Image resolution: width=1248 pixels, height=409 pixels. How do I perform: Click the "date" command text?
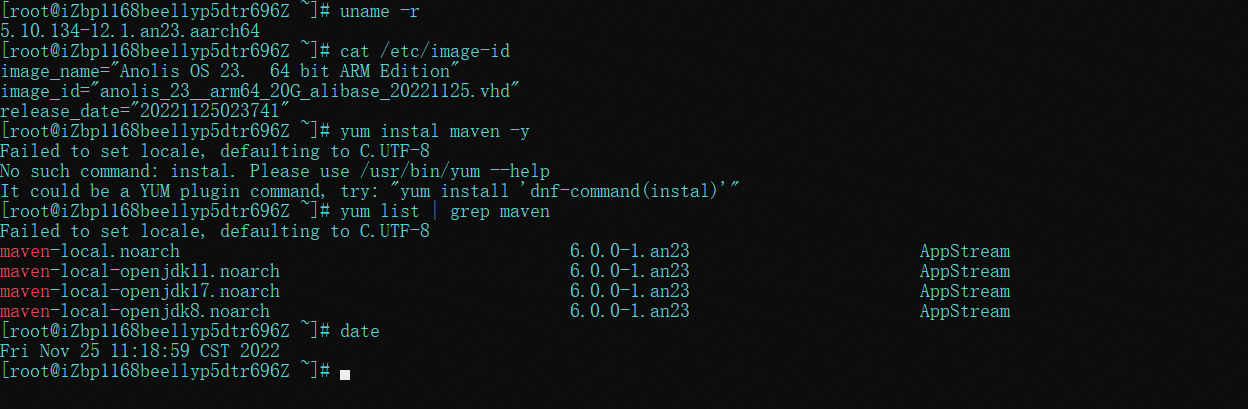pyautogui.click(x=360, y=331)
